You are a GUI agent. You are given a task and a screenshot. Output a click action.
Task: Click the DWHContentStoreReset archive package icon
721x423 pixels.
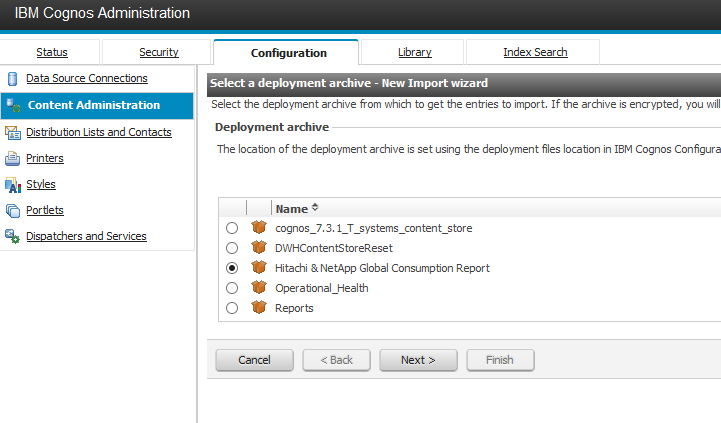(259, 248)
